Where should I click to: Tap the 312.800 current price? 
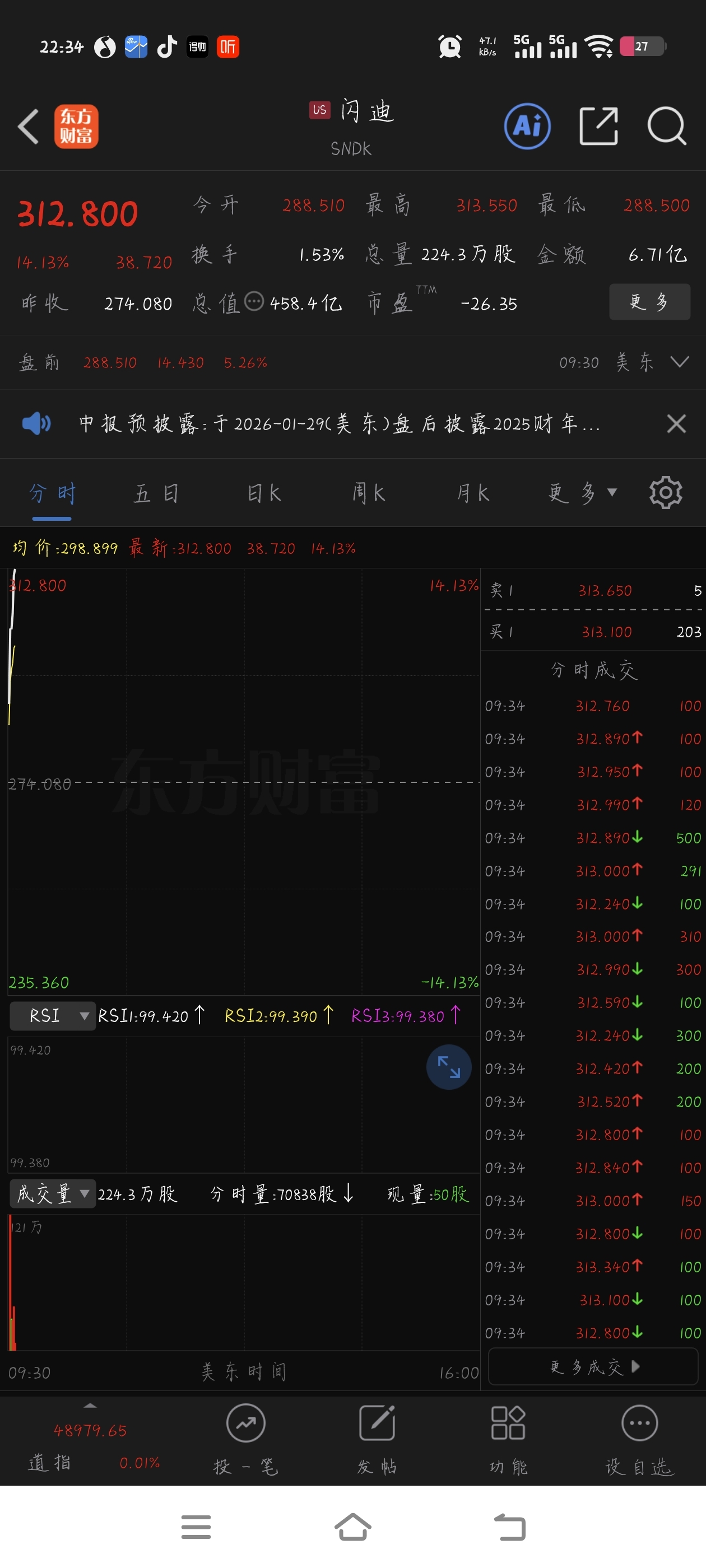pos(78,214)
